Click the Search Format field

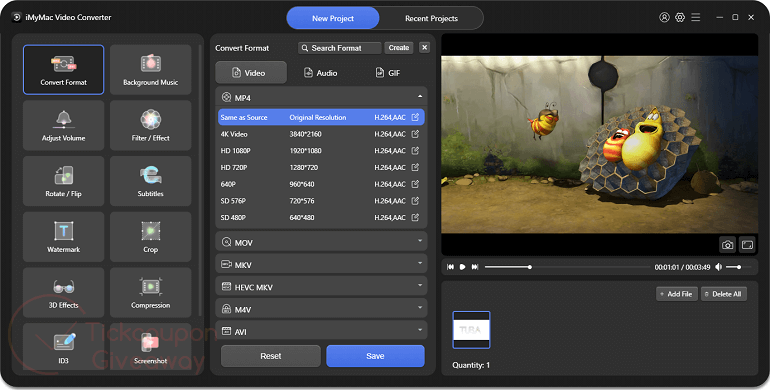pos(339,48)
